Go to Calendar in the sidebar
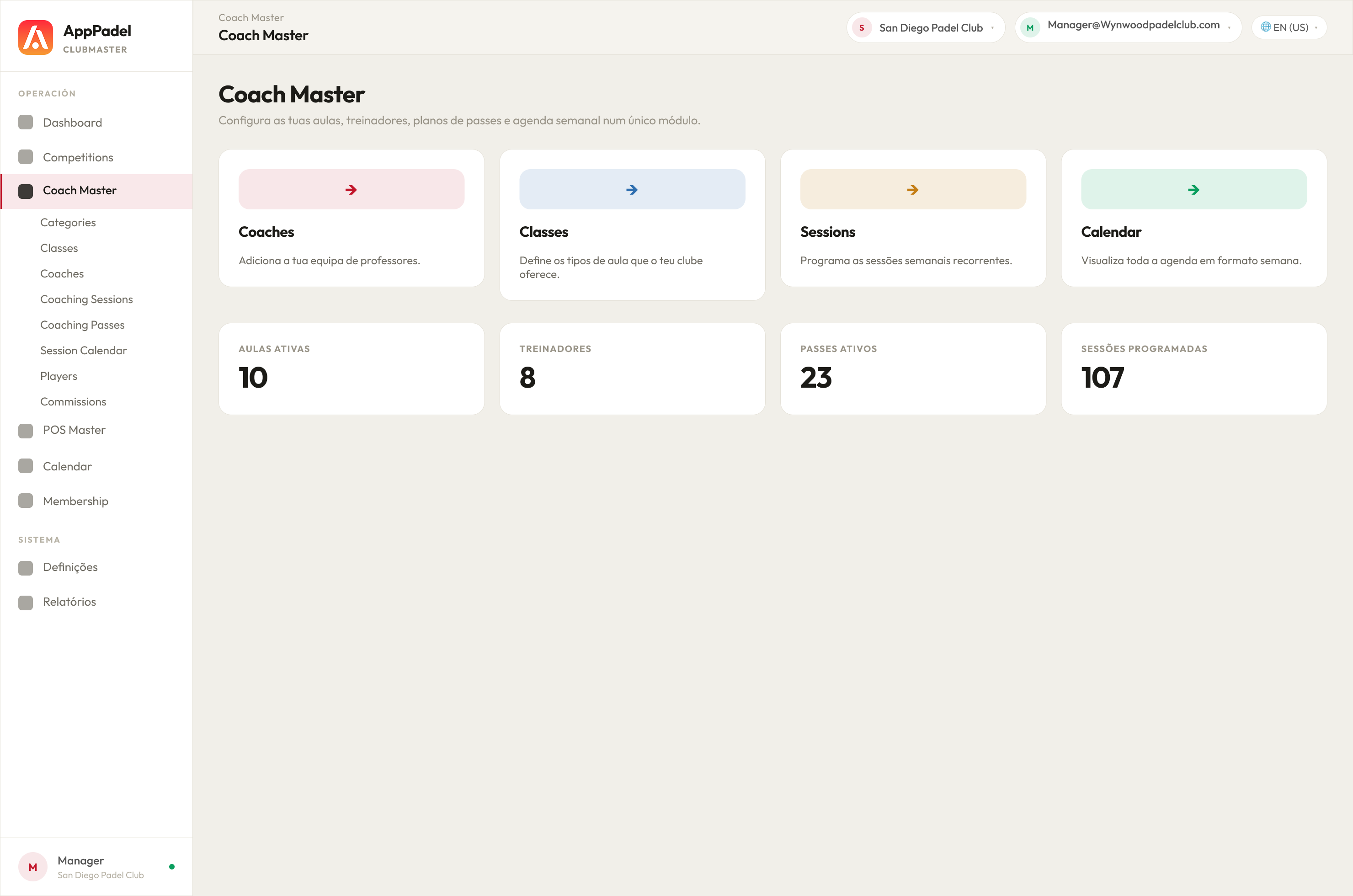 tap(96, 466)
